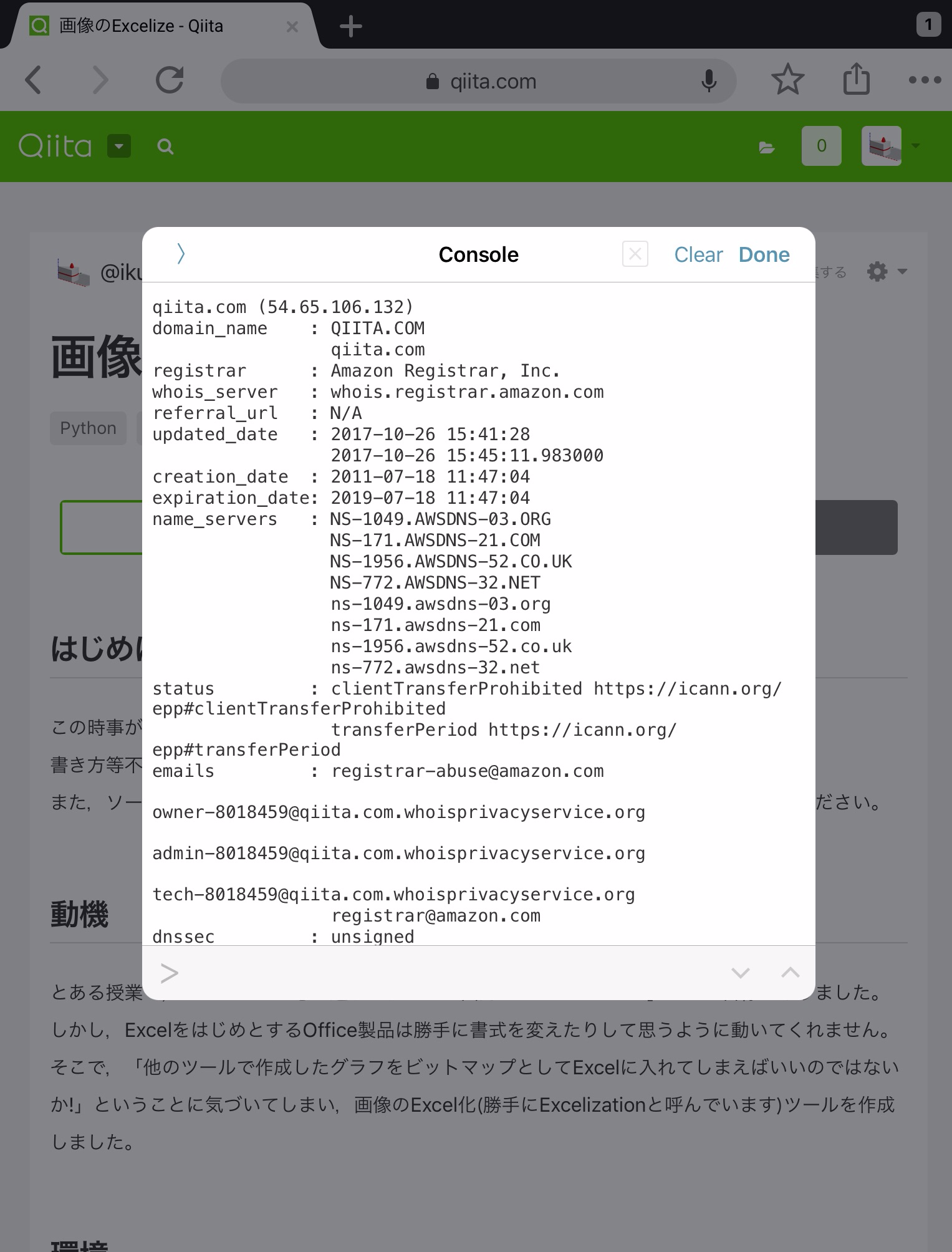Open a new browser tab
The width and height of the screenshot is (952, 1252).
point(351,26)
